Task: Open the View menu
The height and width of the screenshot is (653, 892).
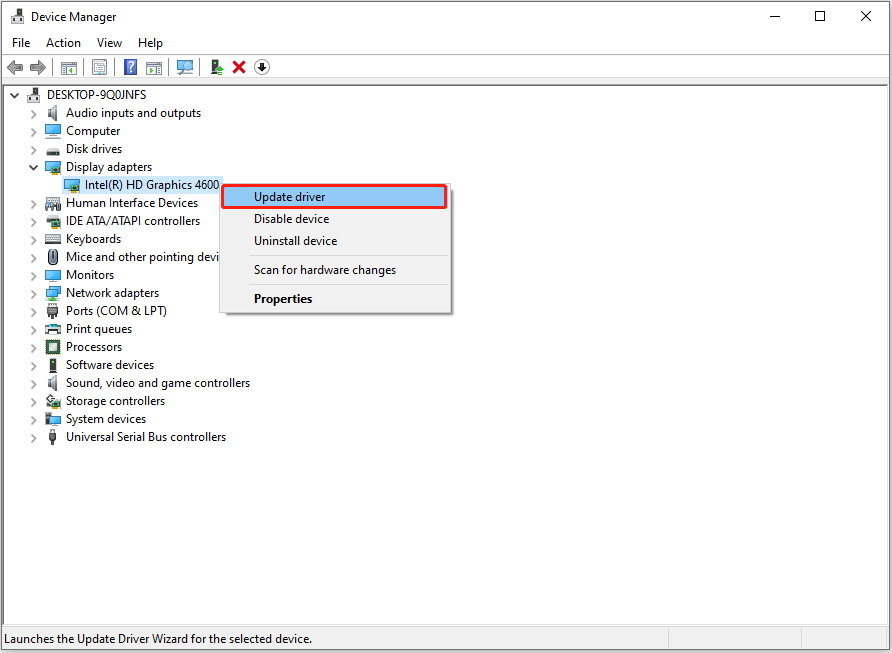Action: 109,43
